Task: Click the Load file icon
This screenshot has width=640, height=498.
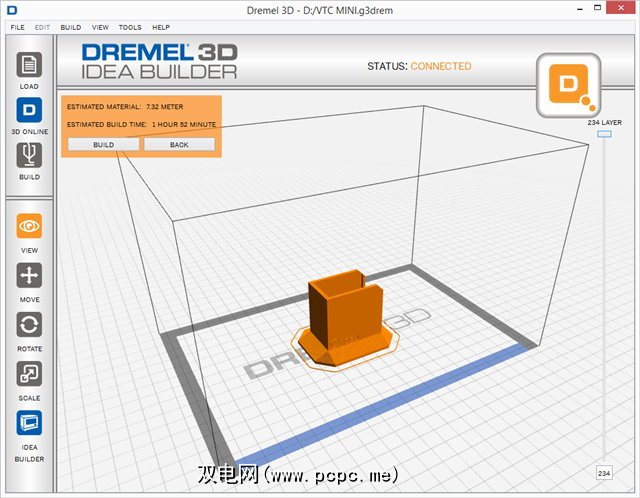Action: point(29,64)
